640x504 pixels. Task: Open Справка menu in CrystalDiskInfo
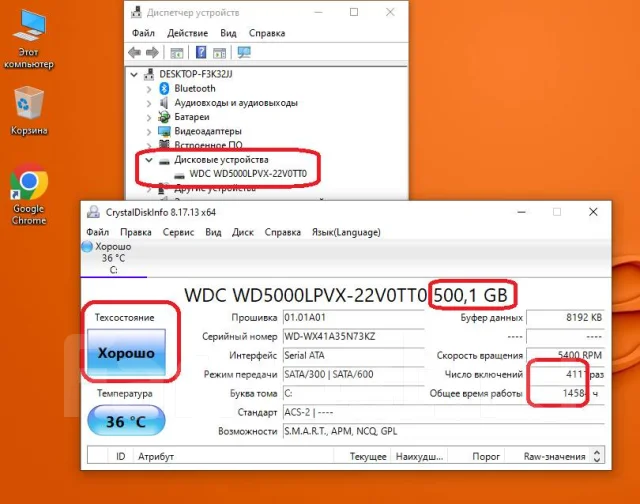point(282,232)
